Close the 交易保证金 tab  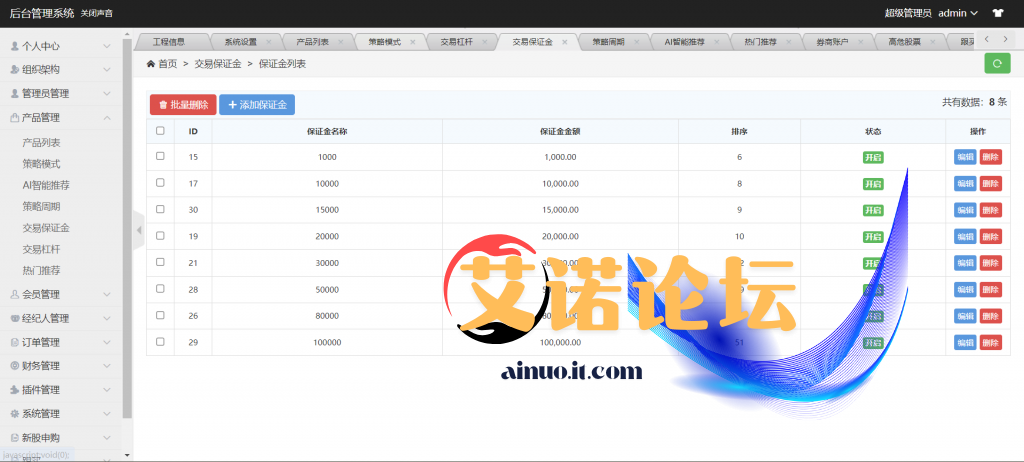pyautogui.click(x=564, y=42)
